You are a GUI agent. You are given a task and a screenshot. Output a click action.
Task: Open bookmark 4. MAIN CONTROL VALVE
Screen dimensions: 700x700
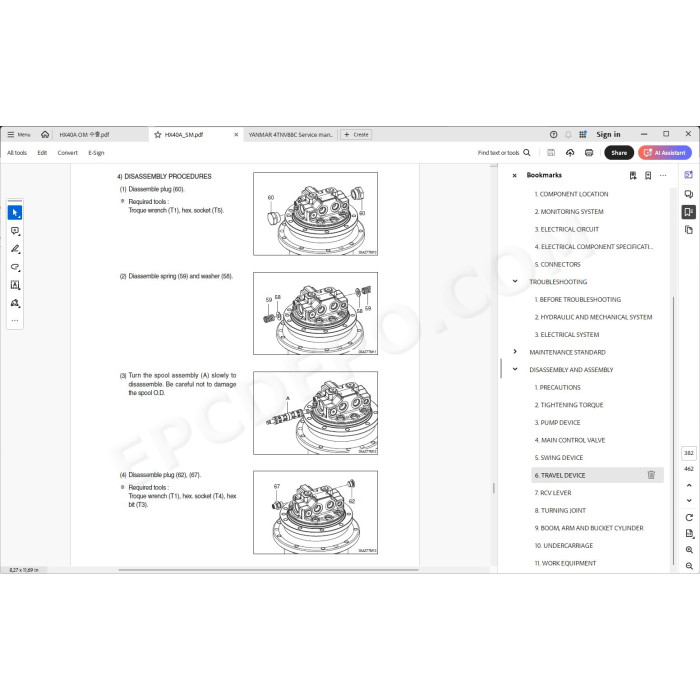click(x=570, y=440)
